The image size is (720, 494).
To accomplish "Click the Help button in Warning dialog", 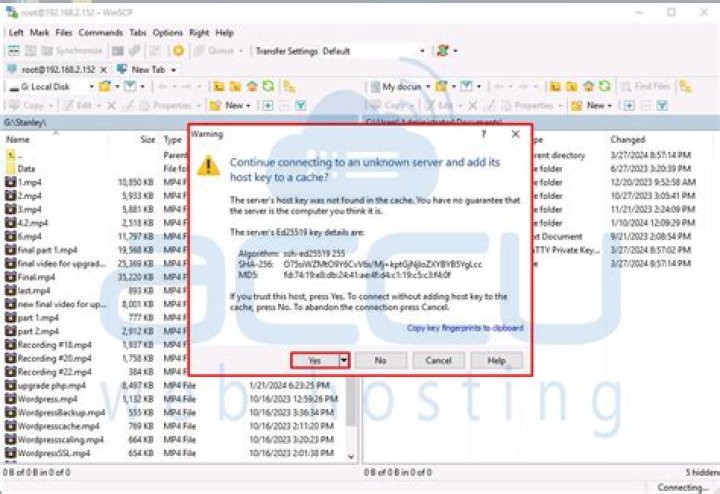I will click(x=496, y=360).
